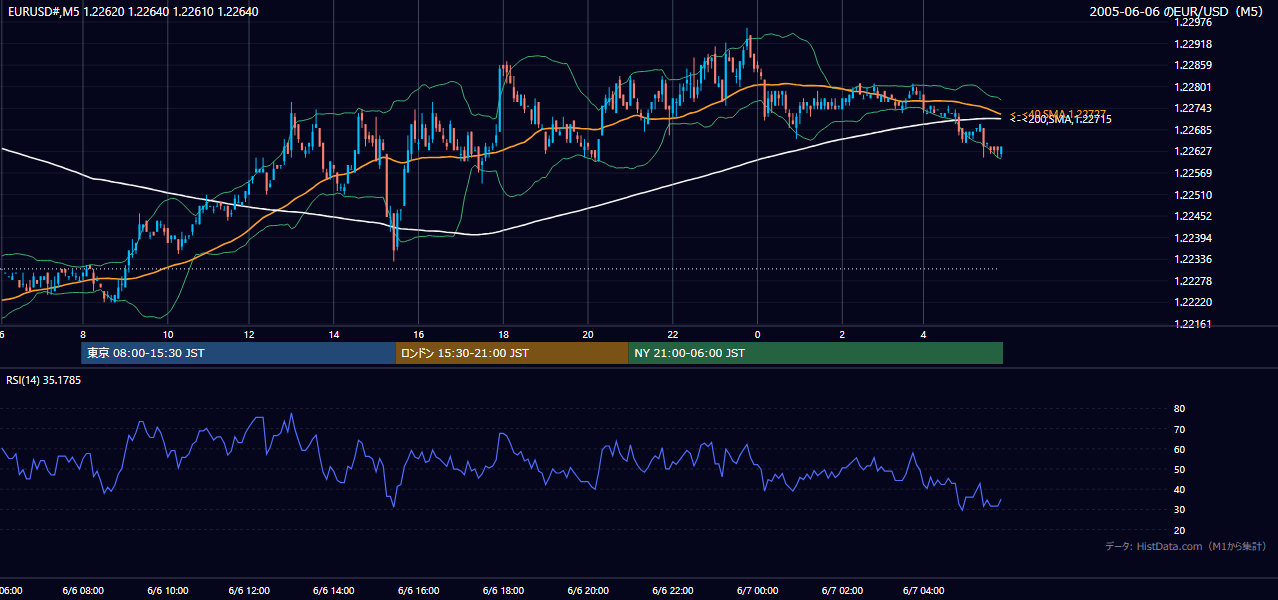Image resolution: width=1278 pixels, height=600 pixels.
Task: Click RSI scale value 70
Action: click(1179, 429)
